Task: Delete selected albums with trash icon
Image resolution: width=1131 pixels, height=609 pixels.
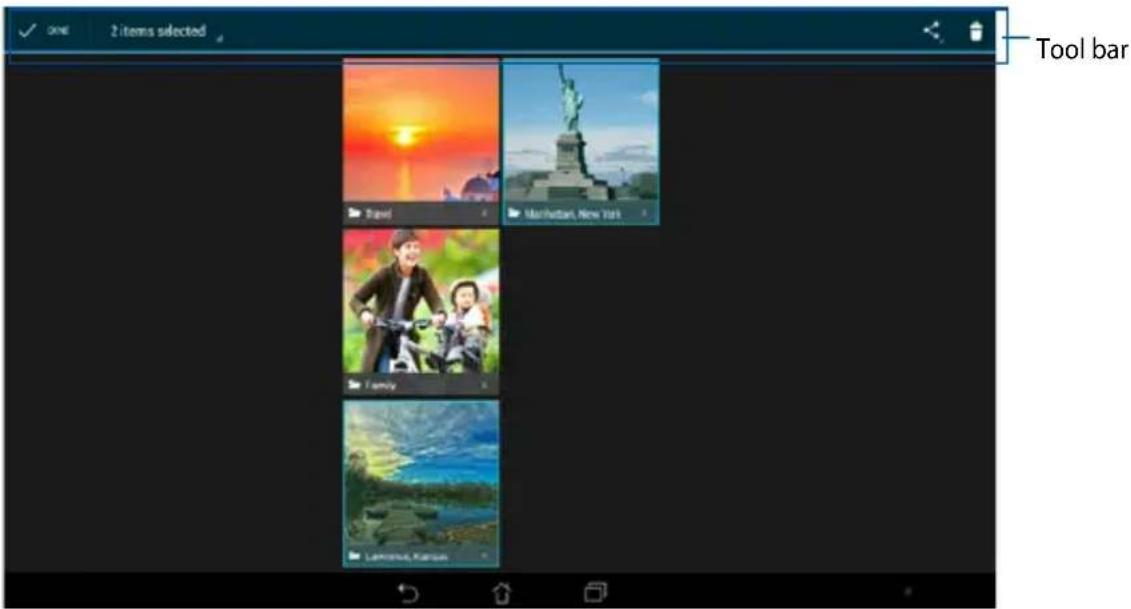Action: pos(975,31)
